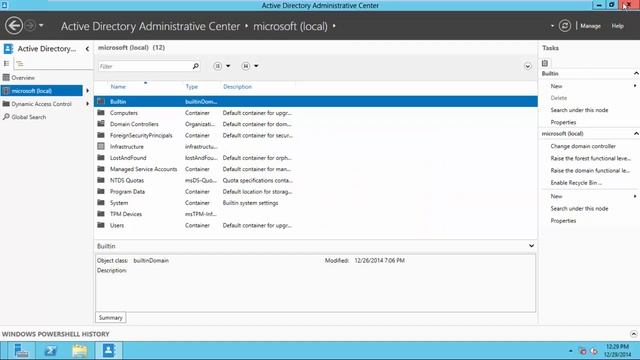This screenshot has height=360, width=640.
Task: Collapse microsoft (local) tasks section
Action: coord(636,133)
